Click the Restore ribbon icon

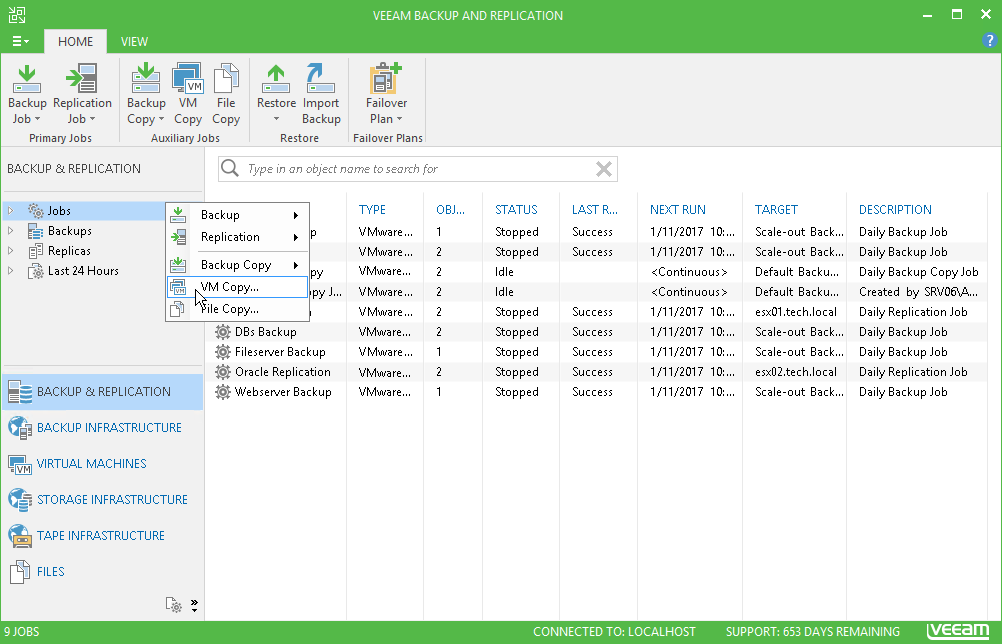[276, 79]
